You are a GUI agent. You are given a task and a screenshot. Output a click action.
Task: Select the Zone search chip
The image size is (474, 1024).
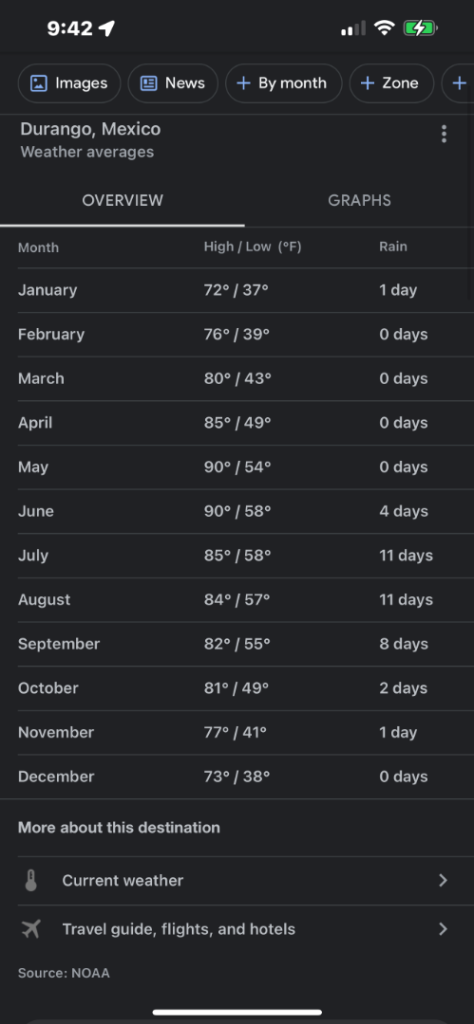(x=391, y=83)
